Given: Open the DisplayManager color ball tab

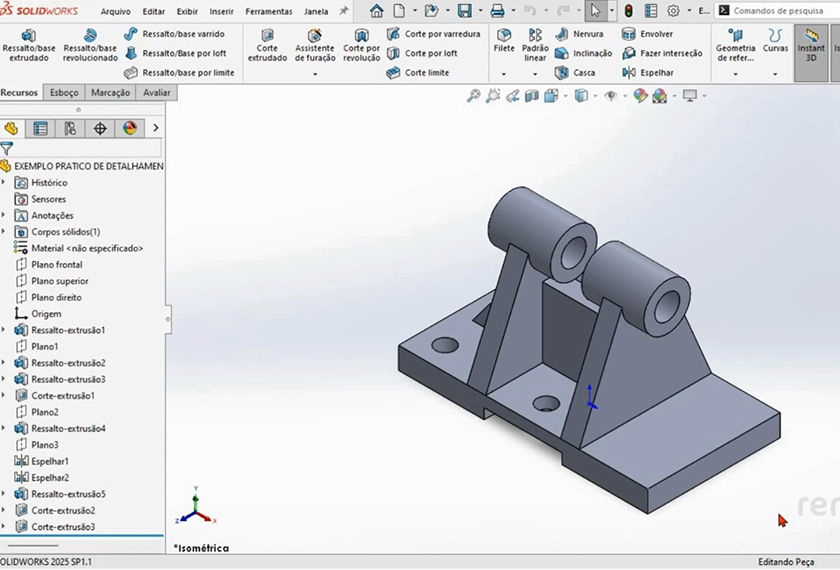Looking at the screenshot, I should click(x=129, y=128).
